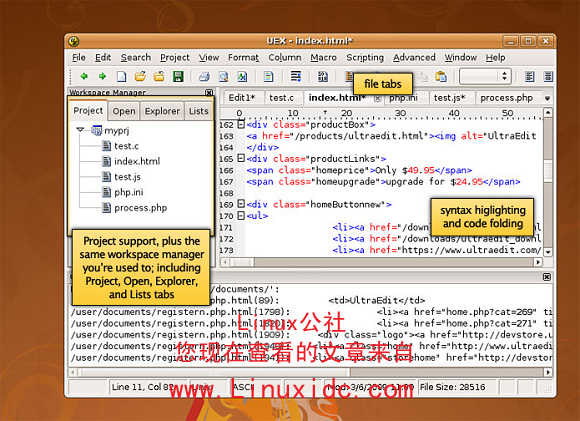The height and width of the screenshot is (421, 580).
Task: Click the toolbar icon right of Print Preview
Action: click(242, 76)
